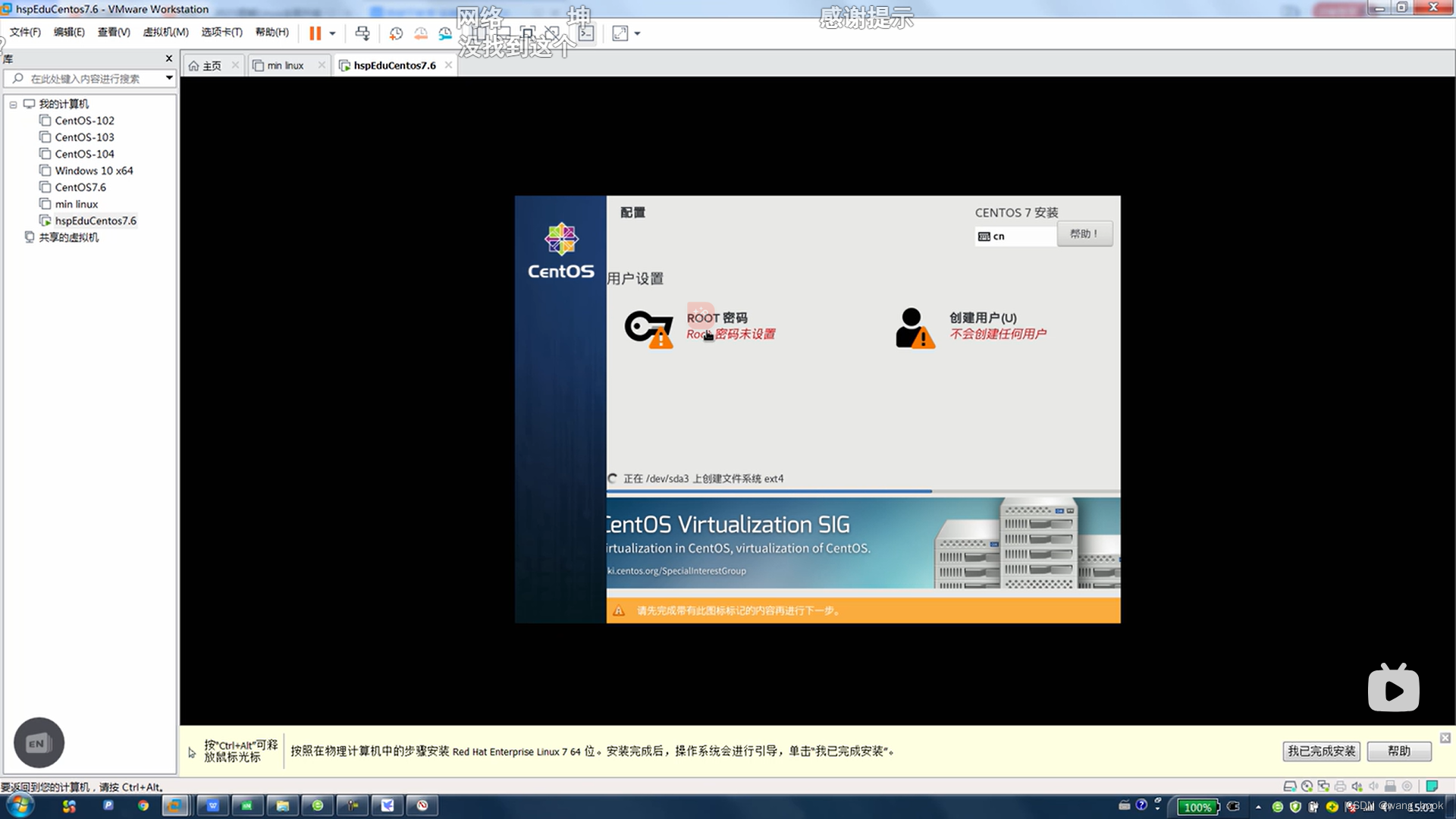Click the round EN input method button
1456x819 pixels.
click(x=39, y=742)
